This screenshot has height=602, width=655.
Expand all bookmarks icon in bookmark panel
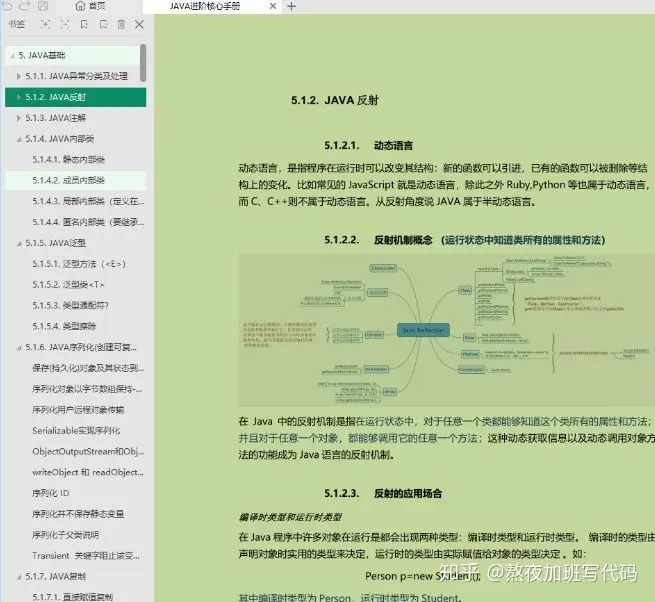45,25
